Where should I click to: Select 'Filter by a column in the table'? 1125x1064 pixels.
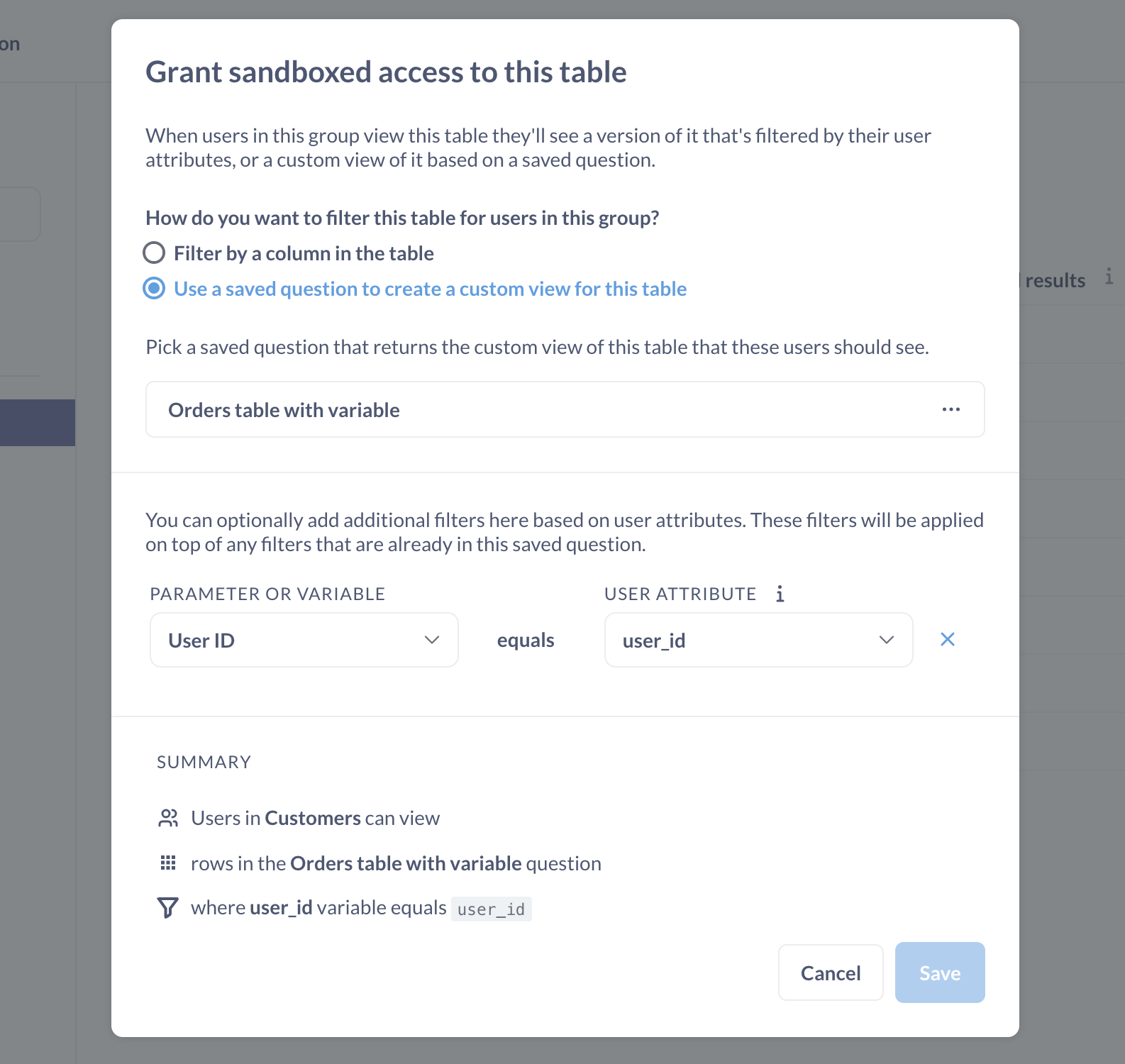[154, 253]
